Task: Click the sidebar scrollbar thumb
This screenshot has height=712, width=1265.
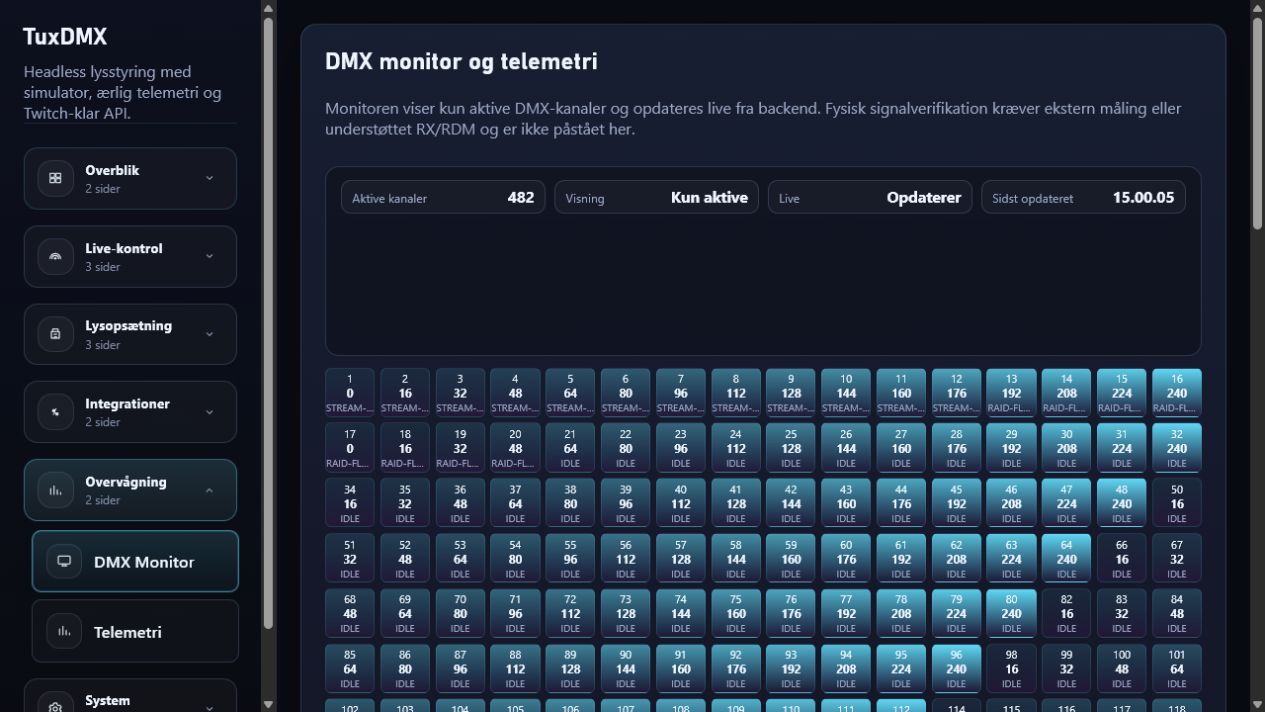Action: click(268, 322)
